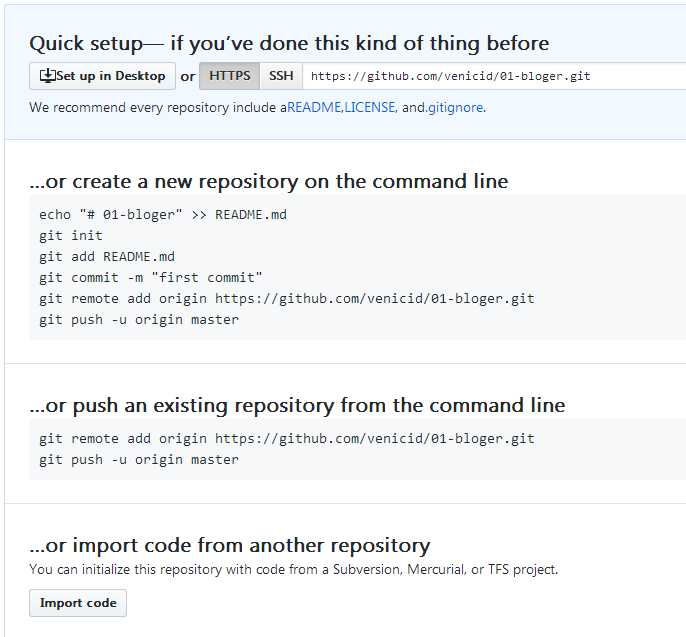Click git push line in push-existing block
Image resolution: width=686 pixels, height=637 pixels.
(139, 460)
